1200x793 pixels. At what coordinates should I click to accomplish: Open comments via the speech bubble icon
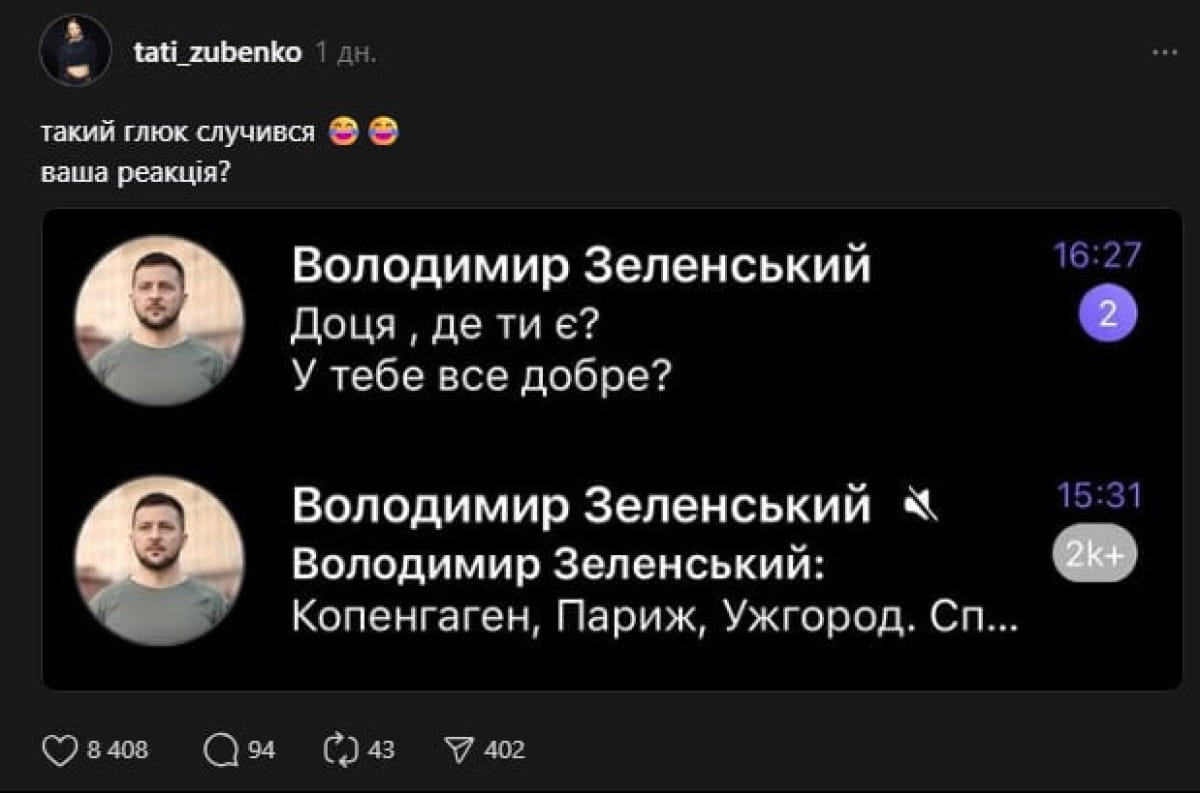click(x=219, y=750)
